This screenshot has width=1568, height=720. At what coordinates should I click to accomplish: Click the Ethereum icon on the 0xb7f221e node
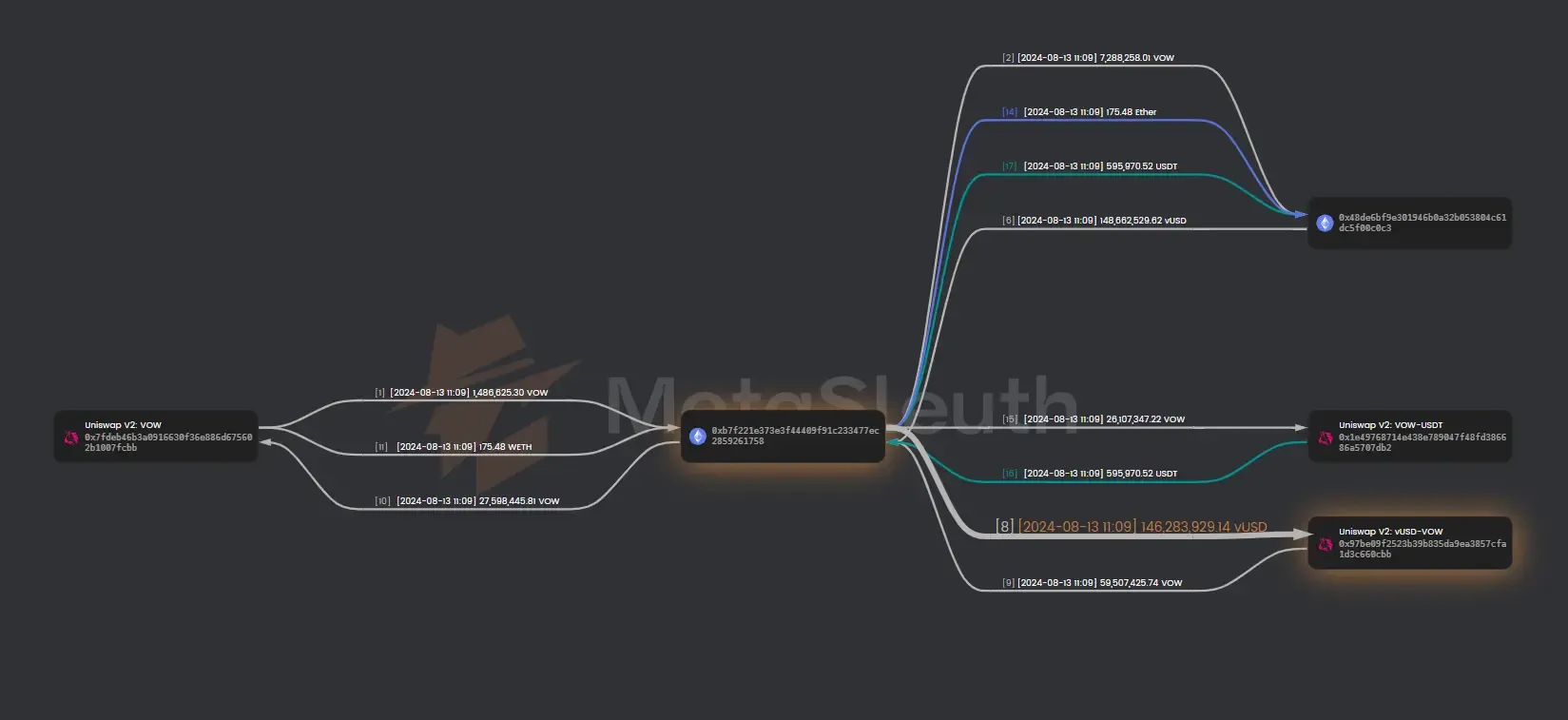pos(698,437)
